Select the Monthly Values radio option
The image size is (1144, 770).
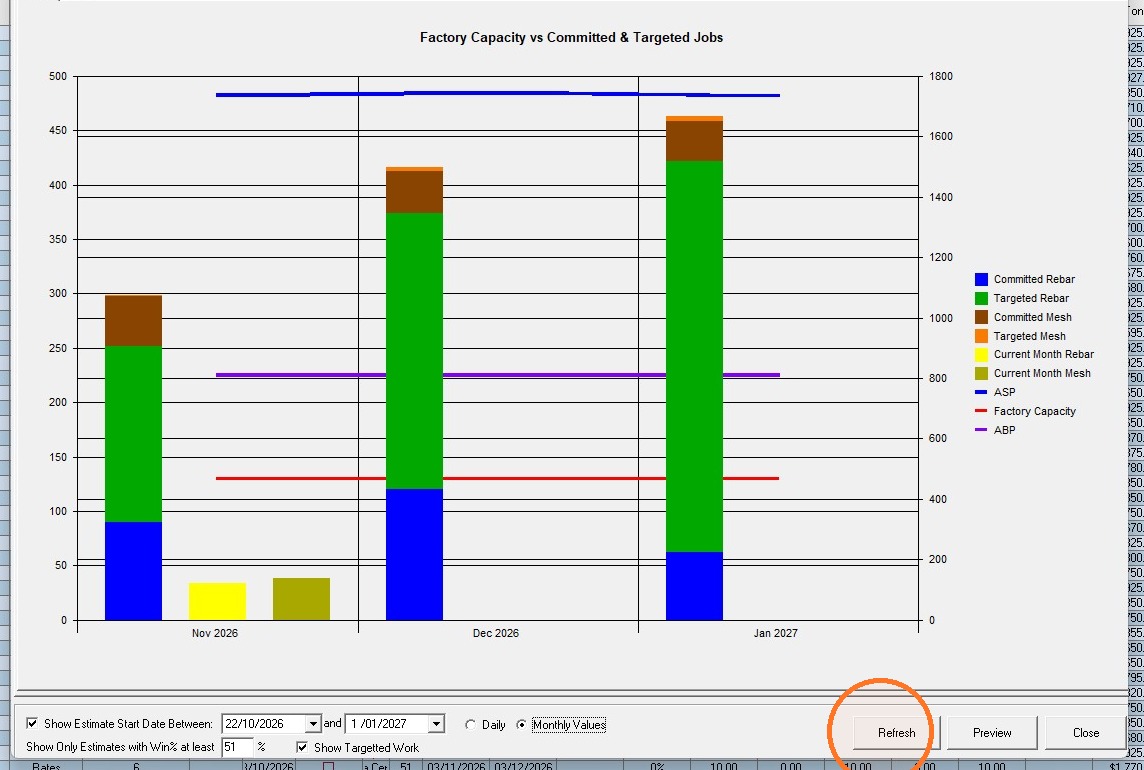(x=521, y=725)
